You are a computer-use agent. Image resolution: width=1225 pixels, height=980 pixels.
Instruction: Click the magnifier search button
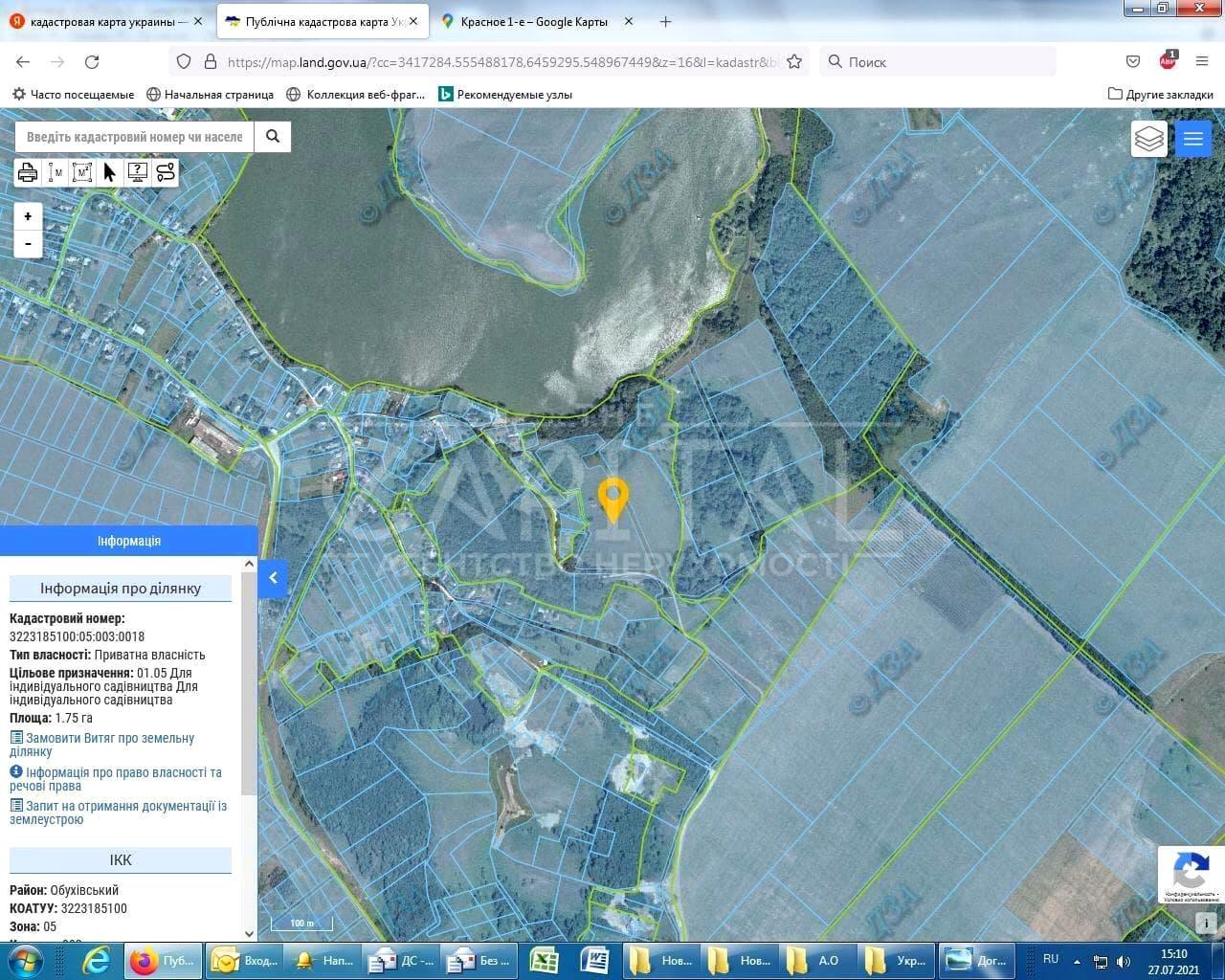[x=273, y=137]
